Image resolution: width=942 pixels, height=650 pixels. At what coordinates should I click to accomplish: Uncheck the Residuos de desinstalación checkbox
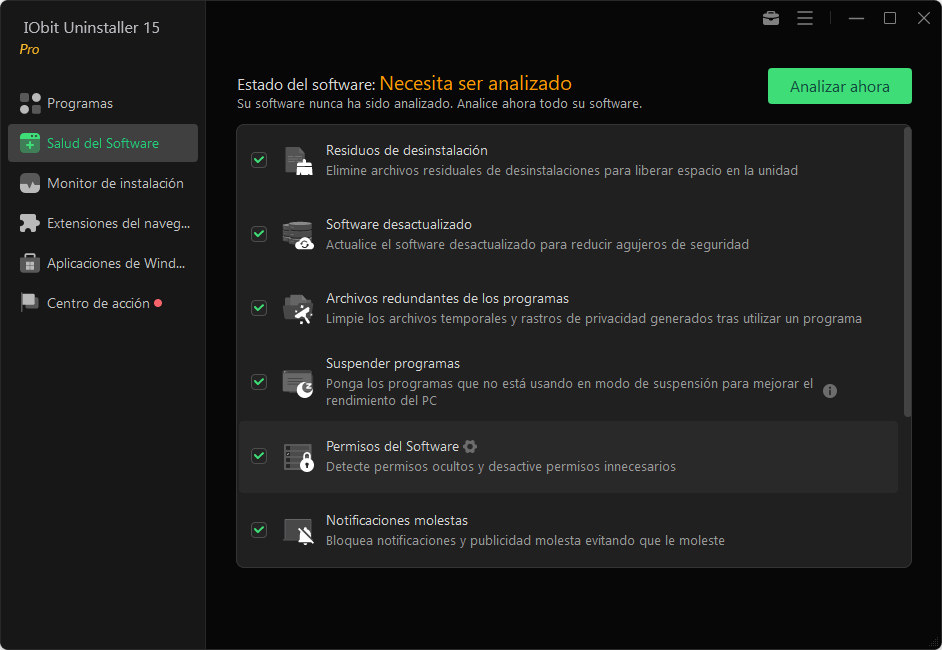click(x=259, y=160)
